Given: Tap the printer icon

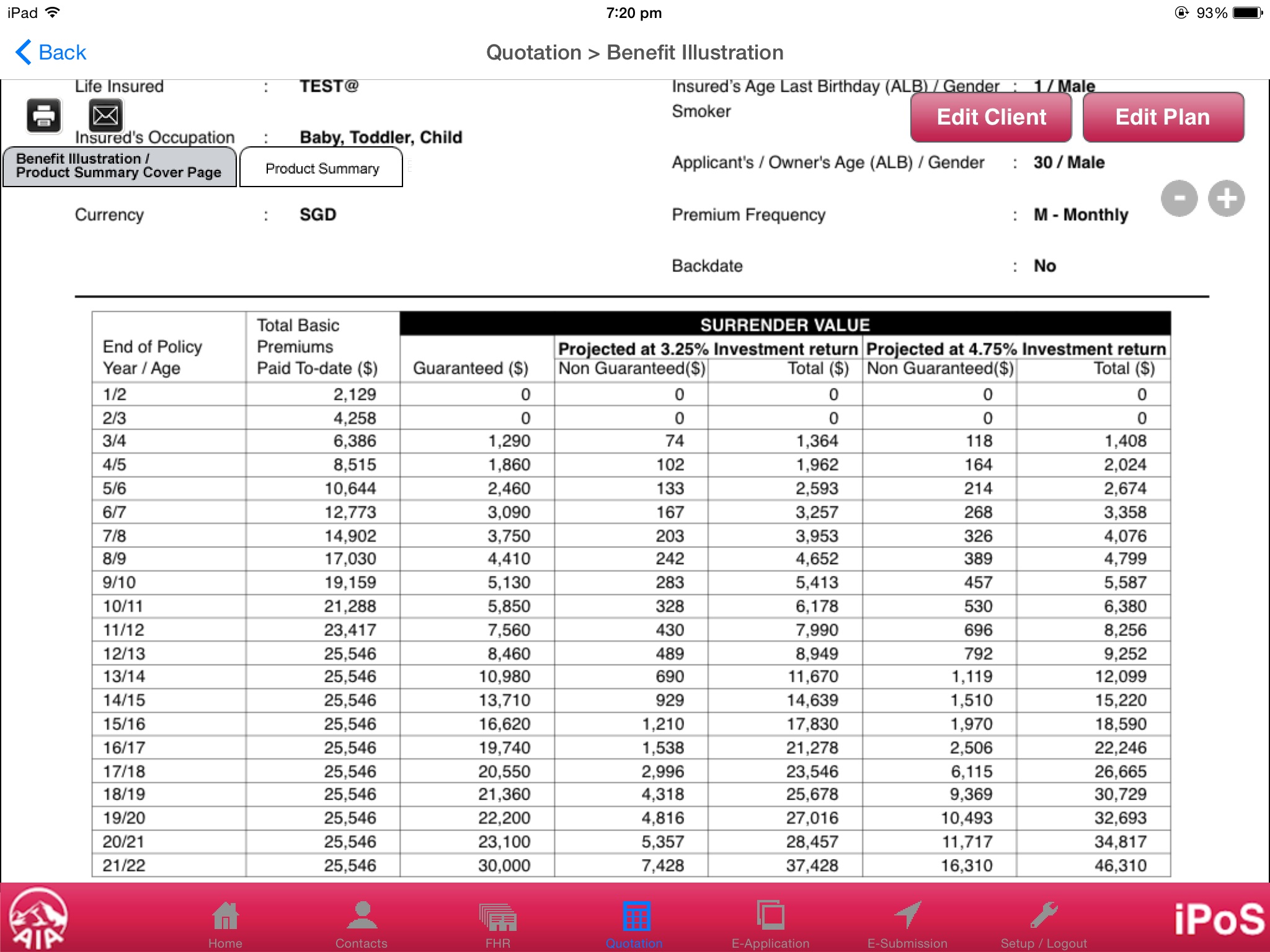Looking at the screenshot, I should pos(43,116).
